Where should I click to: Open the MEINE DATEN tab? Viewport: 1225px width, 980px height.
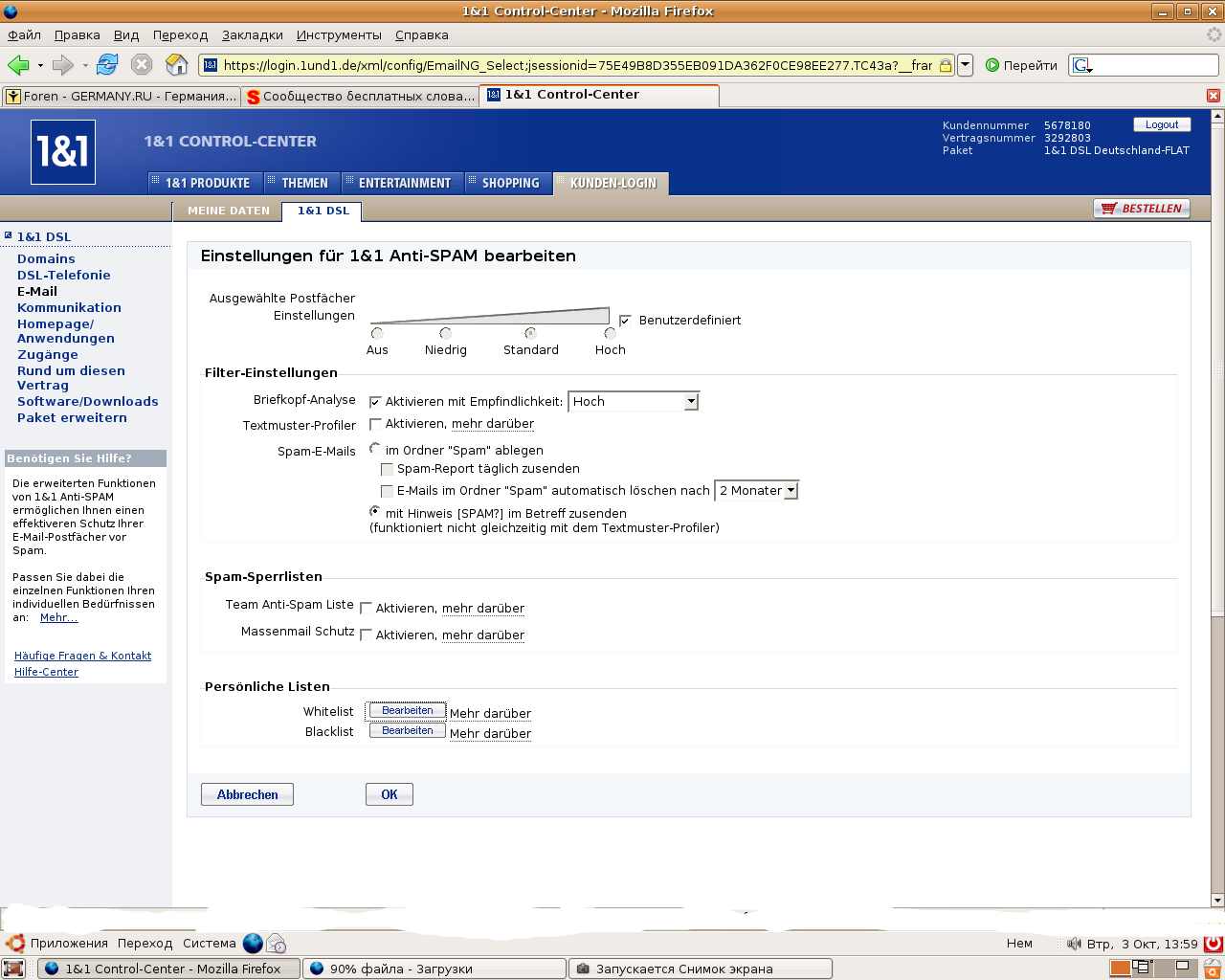pos(228,211)
